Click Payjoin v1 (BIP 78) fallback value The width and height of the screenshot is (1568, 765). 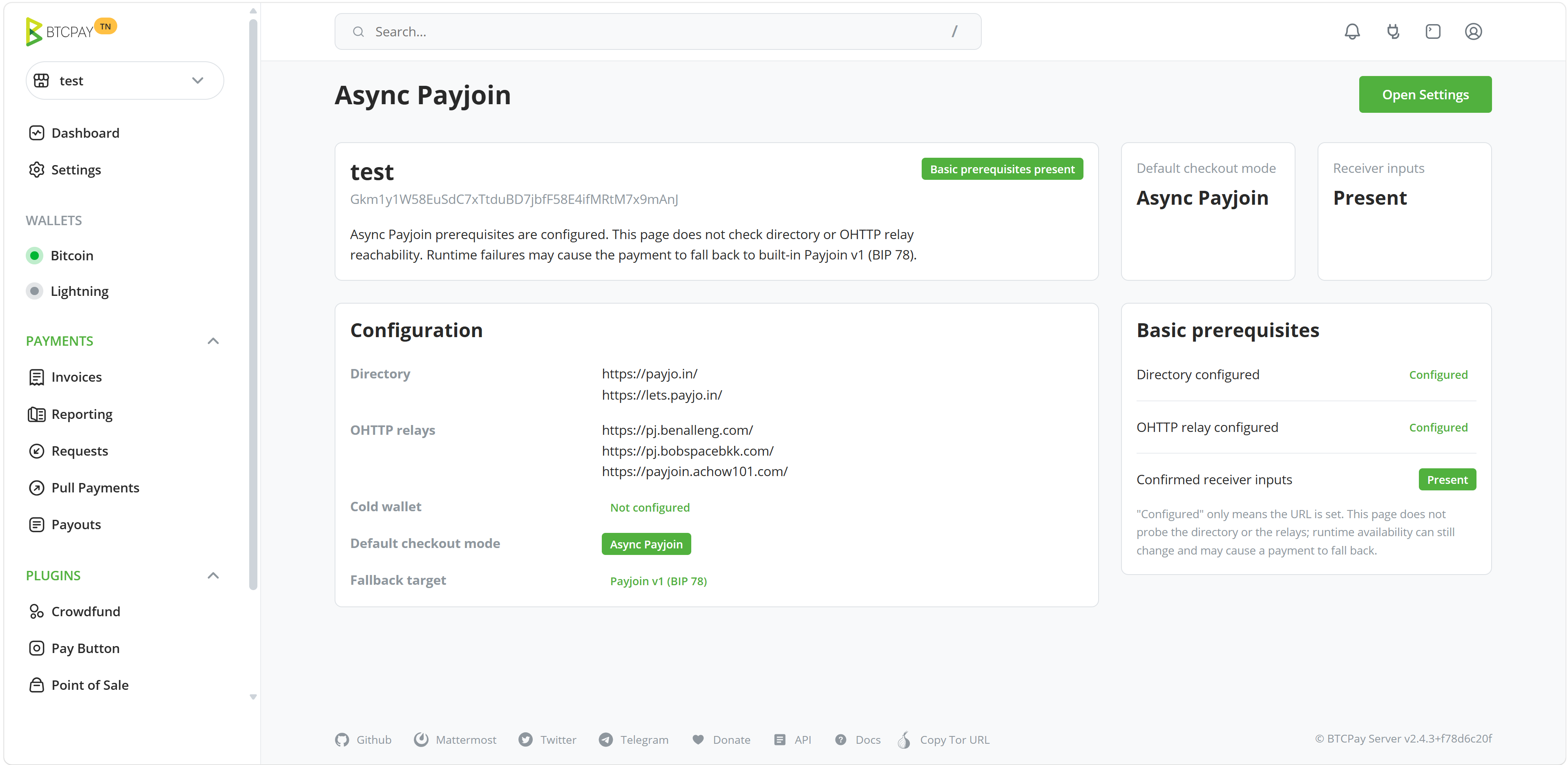coord(658,581)
